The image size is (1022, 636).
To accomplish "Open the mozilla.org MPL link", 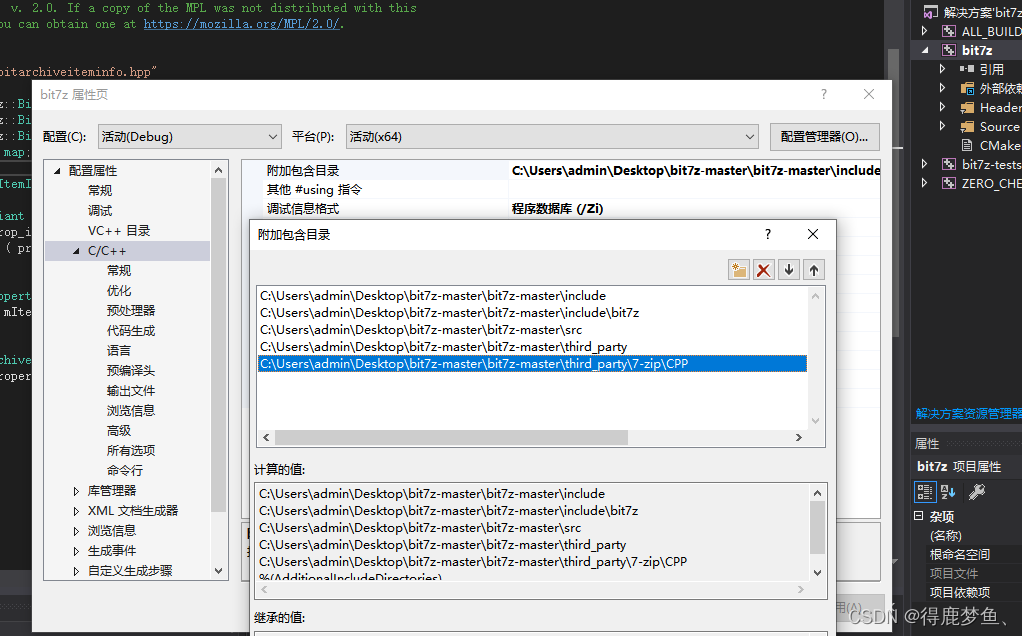I will pos(242,24).
